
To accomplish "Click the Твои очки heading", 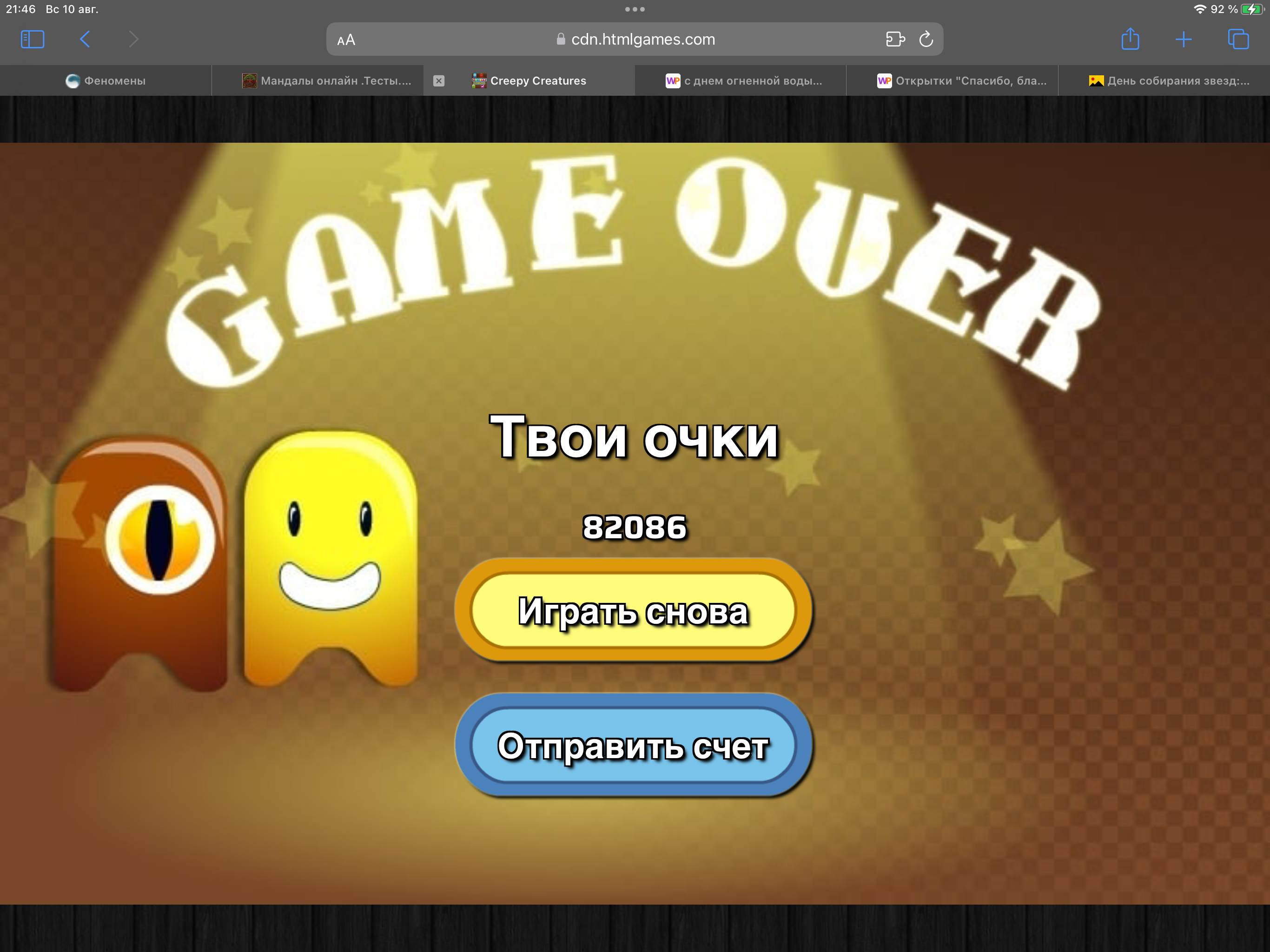I will click(635, 437).
